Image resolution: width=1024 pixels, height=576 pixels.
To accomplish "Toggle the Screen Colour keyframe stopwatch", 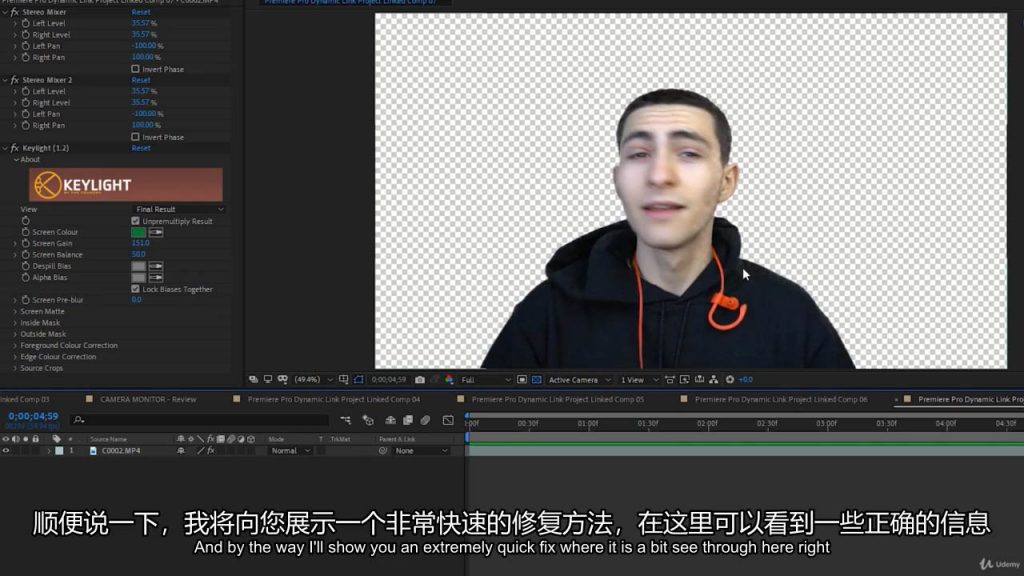I will coord(25,232).
